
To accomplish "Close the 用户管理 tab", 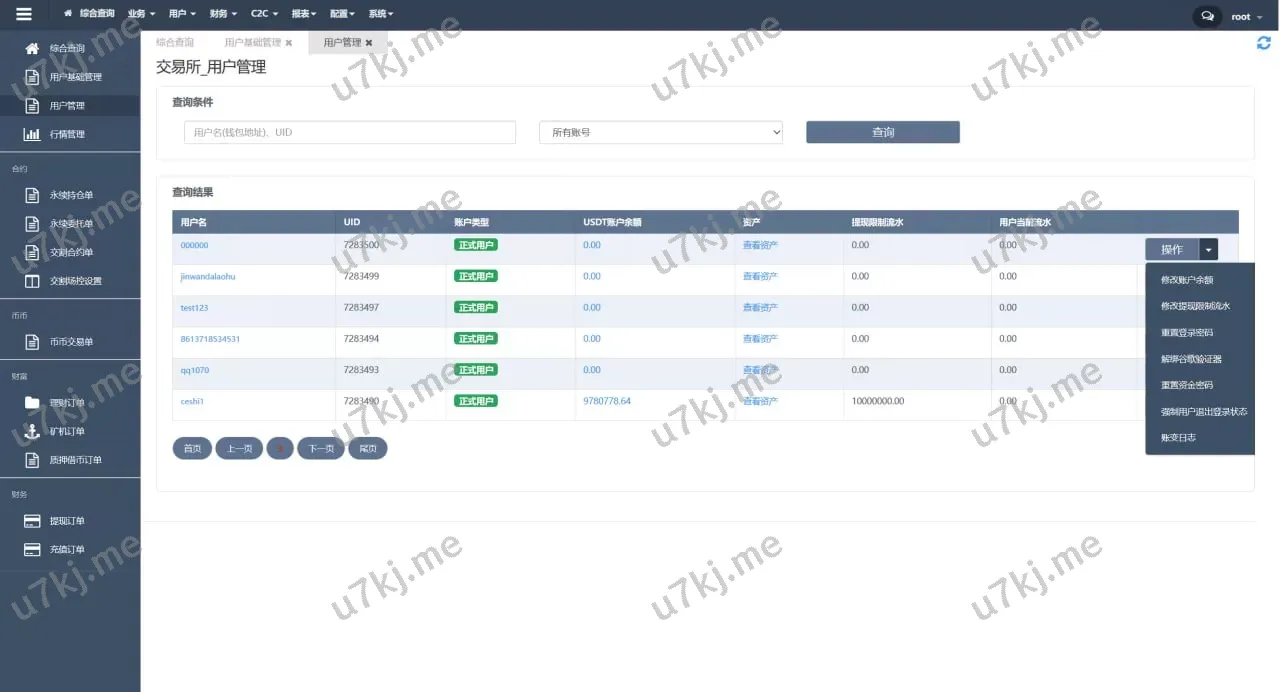I will coord(369,43).
